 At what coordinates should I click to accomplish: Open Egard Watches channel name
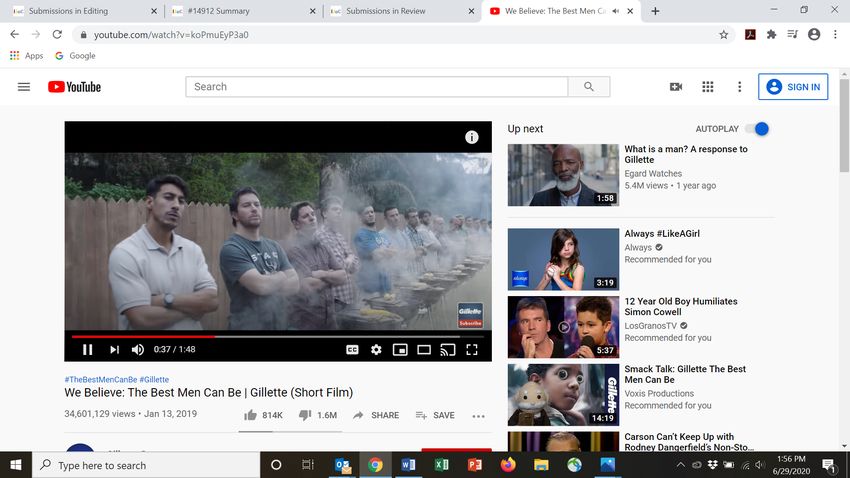pos(653,173)
